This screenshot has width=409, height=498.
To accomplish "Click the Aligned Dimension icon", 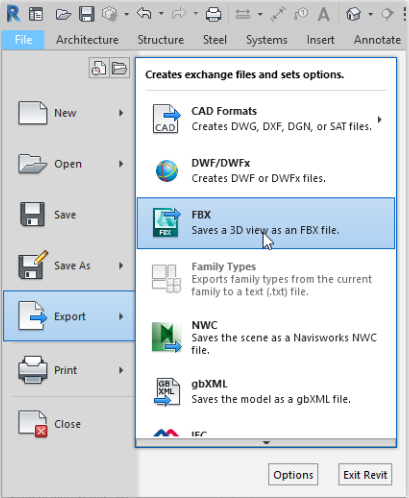I will pyautogui.click(x=278, y=14).
